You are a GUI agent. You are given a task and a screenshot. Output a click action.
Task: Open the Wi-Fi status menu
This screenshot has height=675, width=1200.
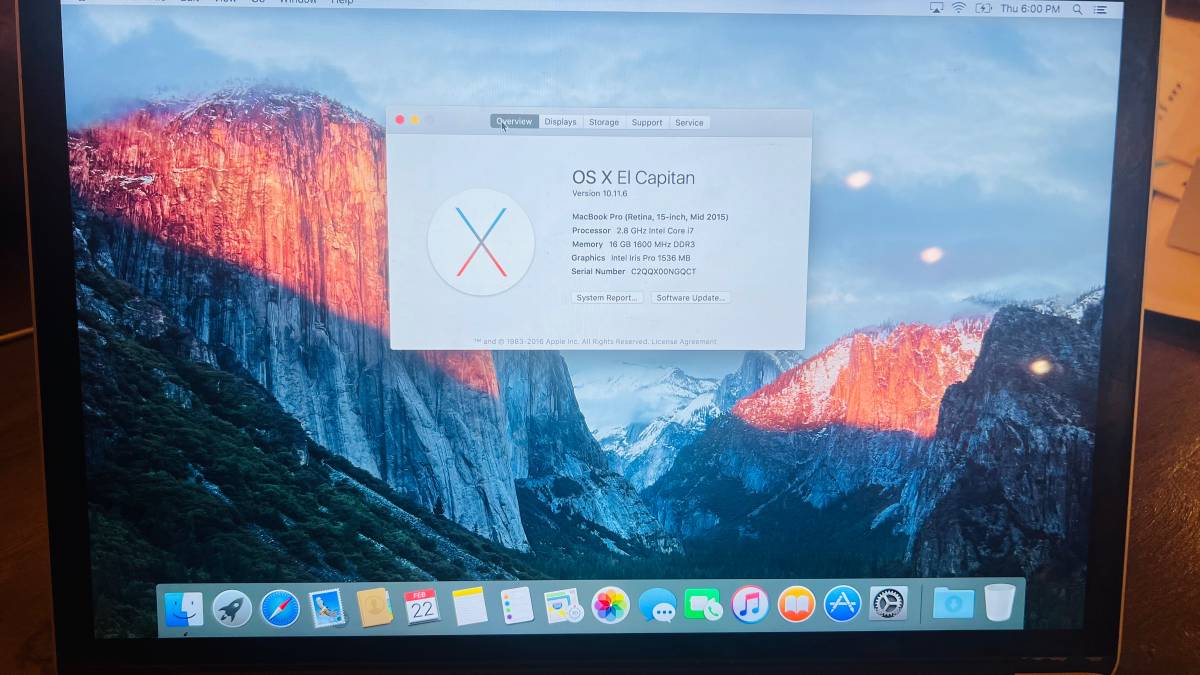click(958, 8)
